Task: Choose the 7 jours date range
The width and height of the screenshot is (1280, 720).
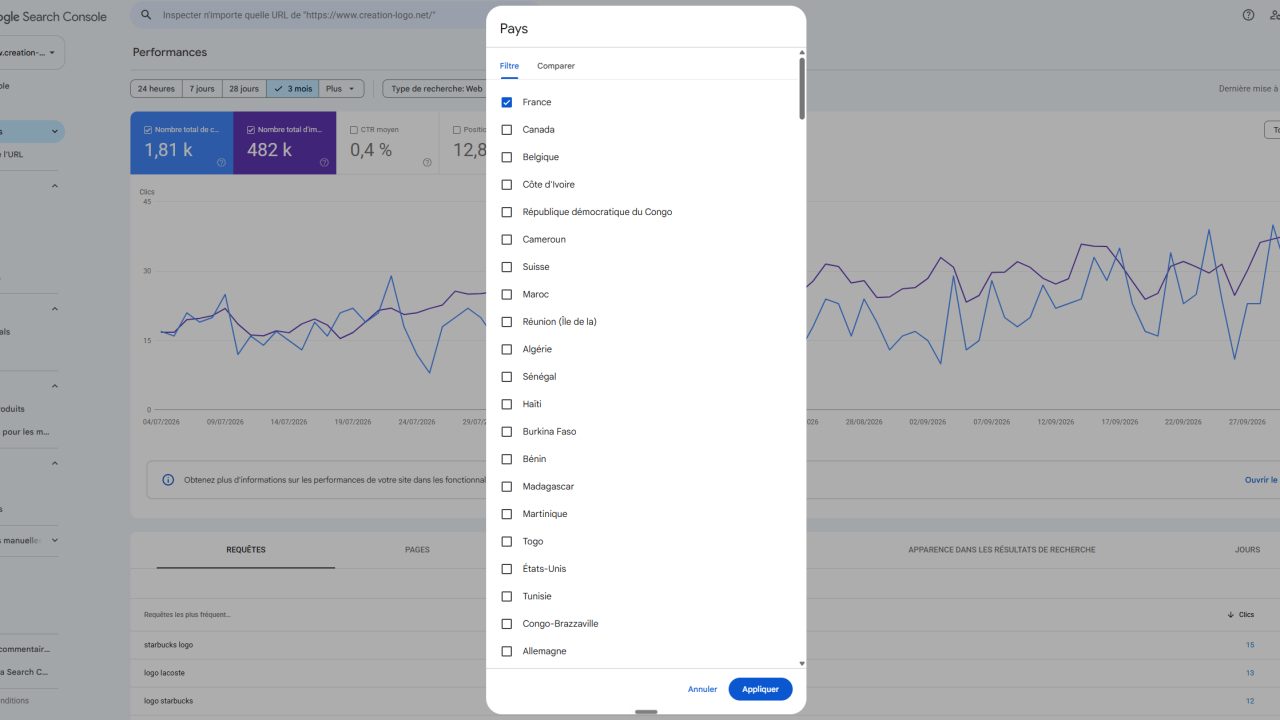Action: (202, 89)
